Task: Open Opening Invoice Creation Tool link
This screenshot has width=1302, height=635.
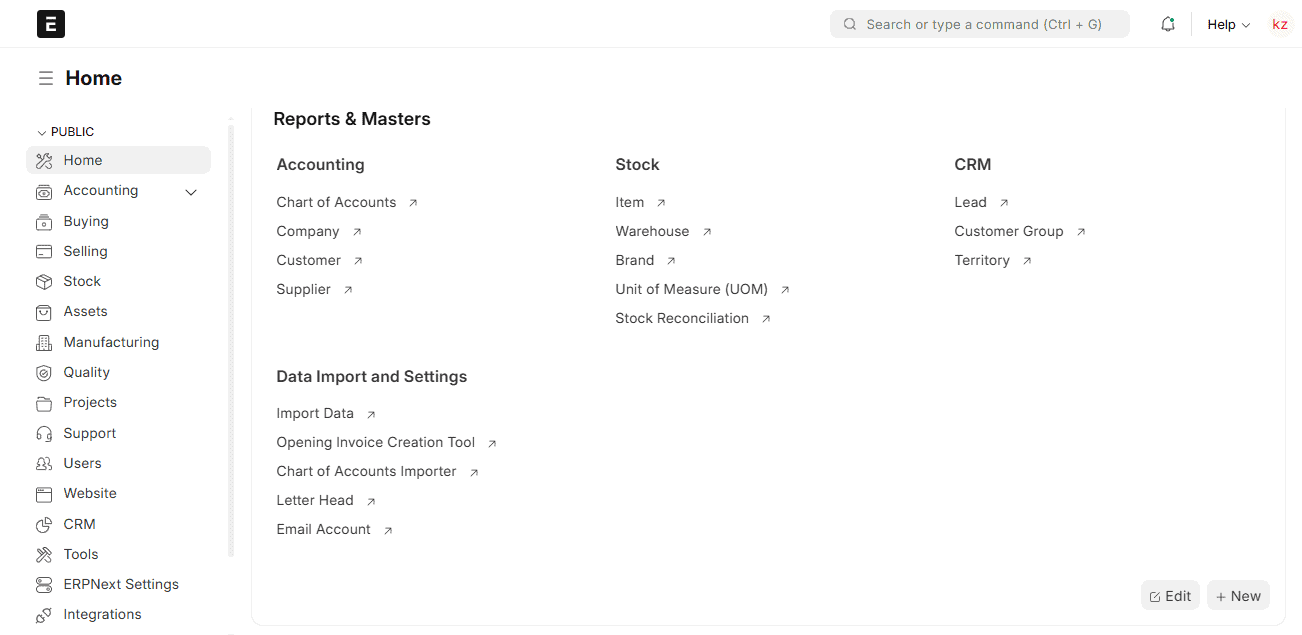Action: coord(376,442)
